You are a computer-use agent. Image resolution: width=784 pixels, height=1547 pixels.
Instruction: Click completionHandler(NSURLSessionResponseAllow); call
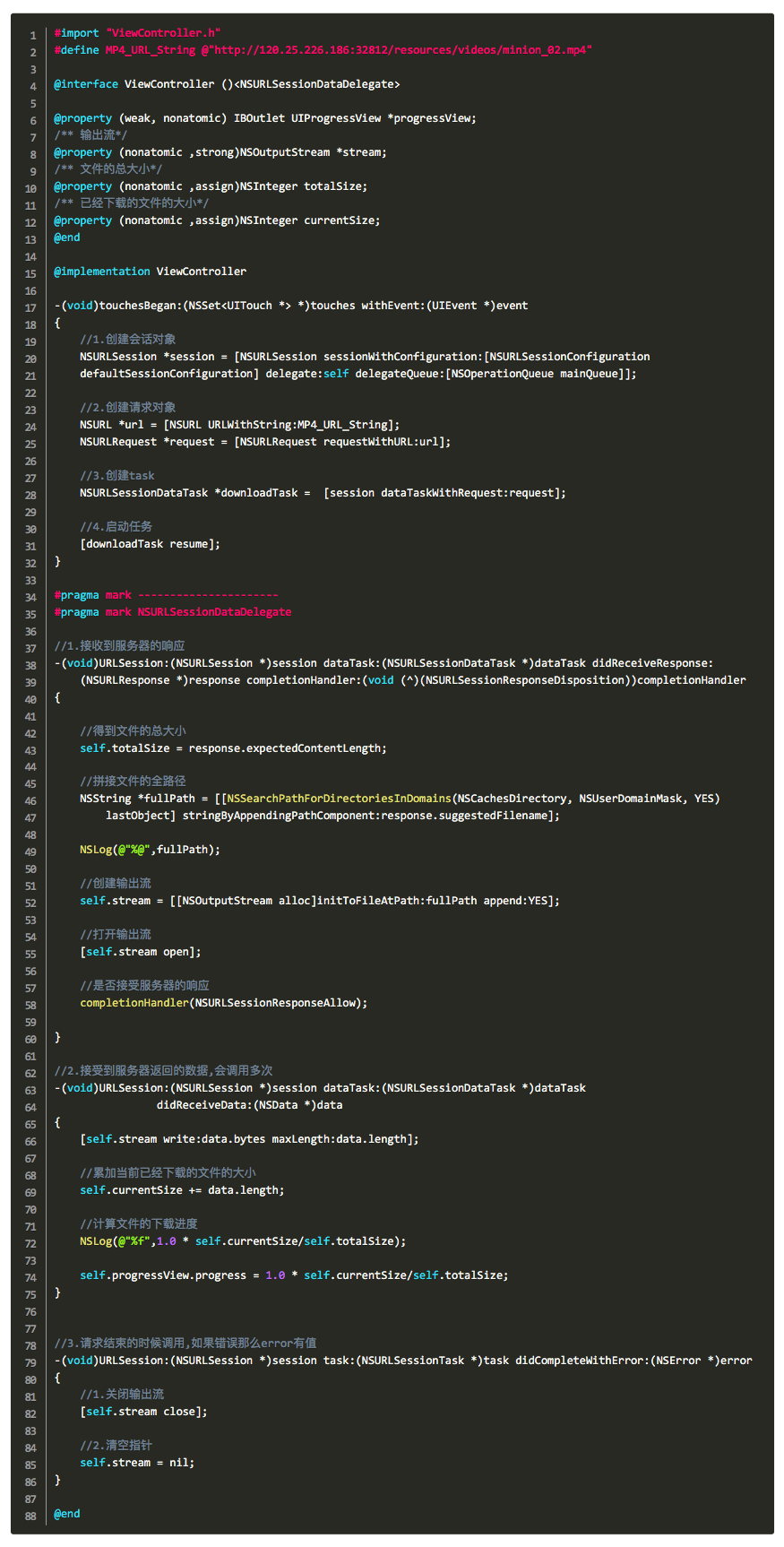[x=224, y=1003]
